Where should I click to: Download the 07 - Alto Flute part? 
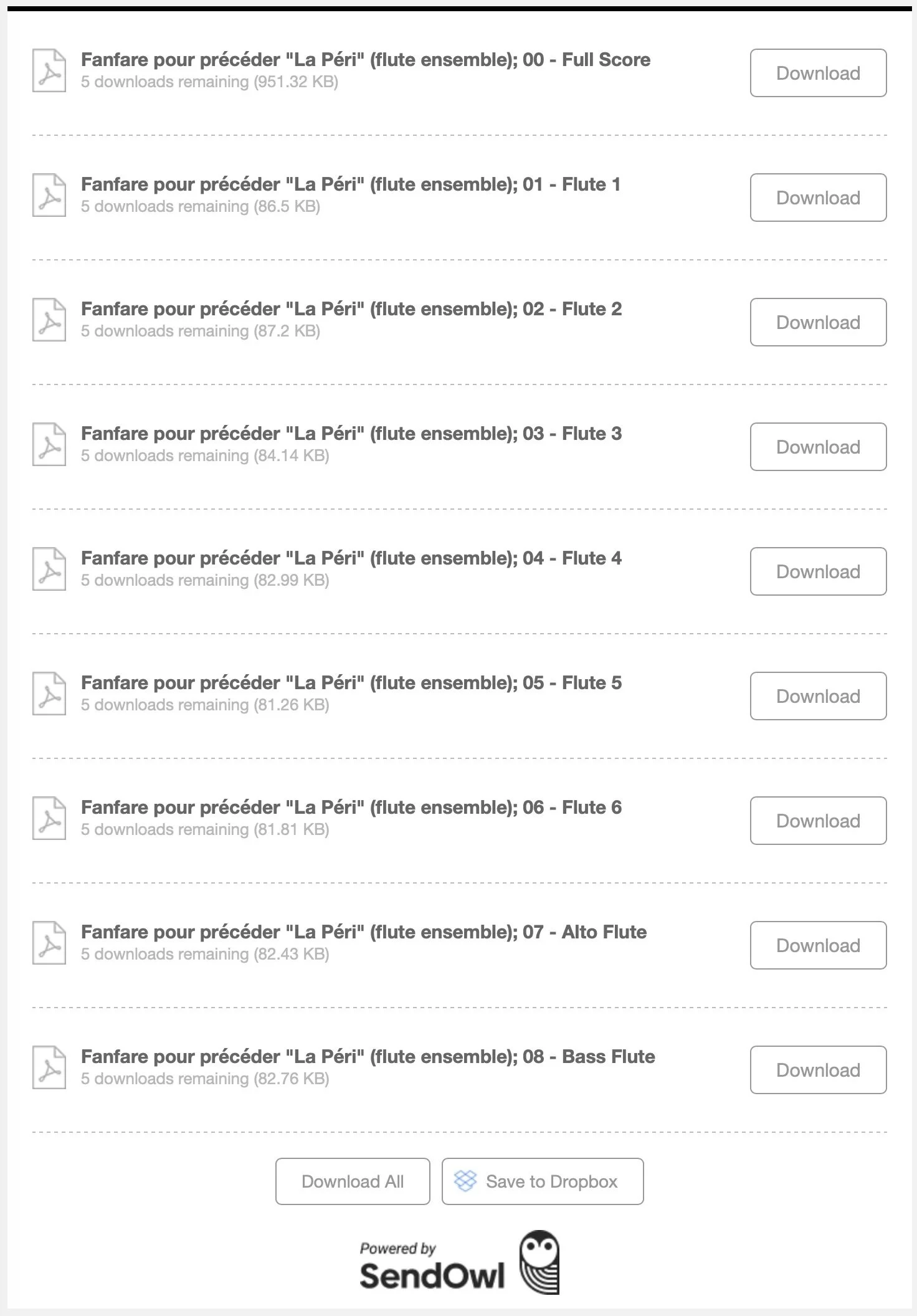click(x=818, y=945)
